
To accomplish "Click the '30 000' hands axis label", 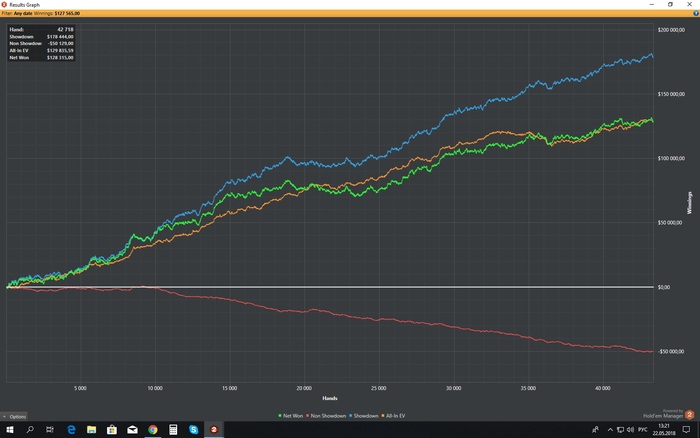I will [x=454, y=388].
